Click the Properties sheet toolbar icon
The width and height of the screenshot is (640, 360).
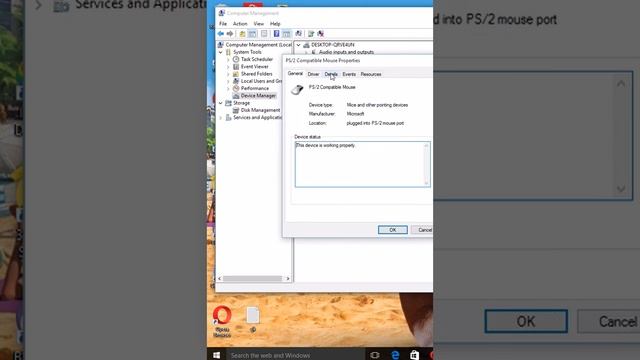[x=264, y=33]
